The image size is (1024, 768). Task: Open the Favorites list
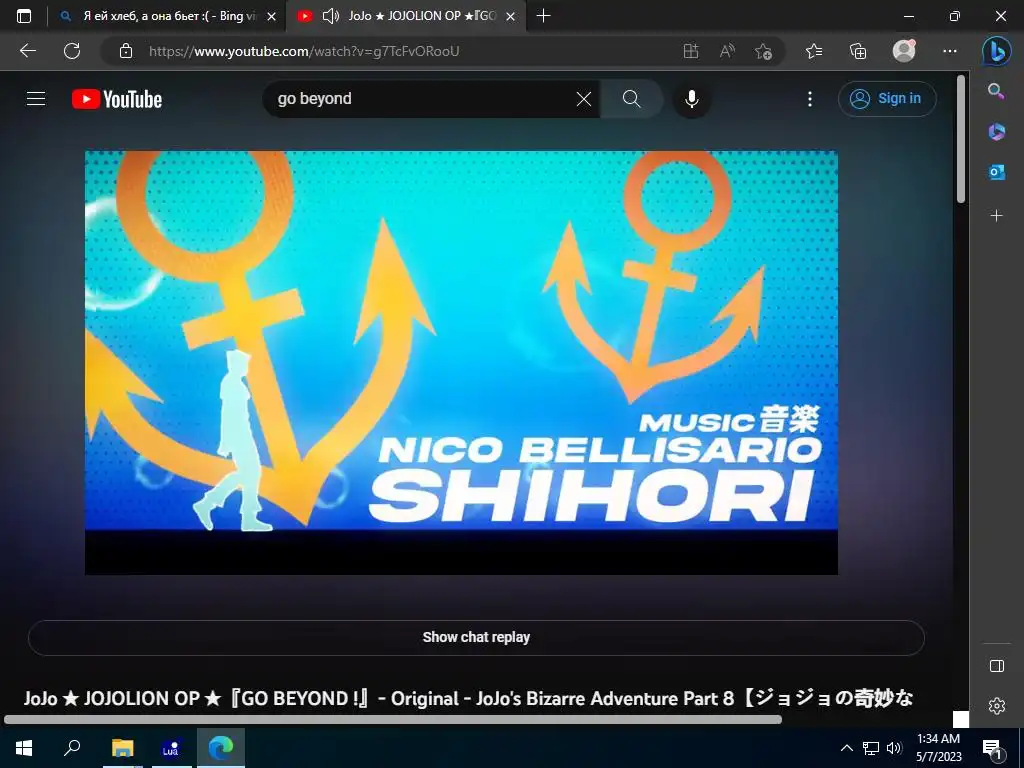point(814,51)
